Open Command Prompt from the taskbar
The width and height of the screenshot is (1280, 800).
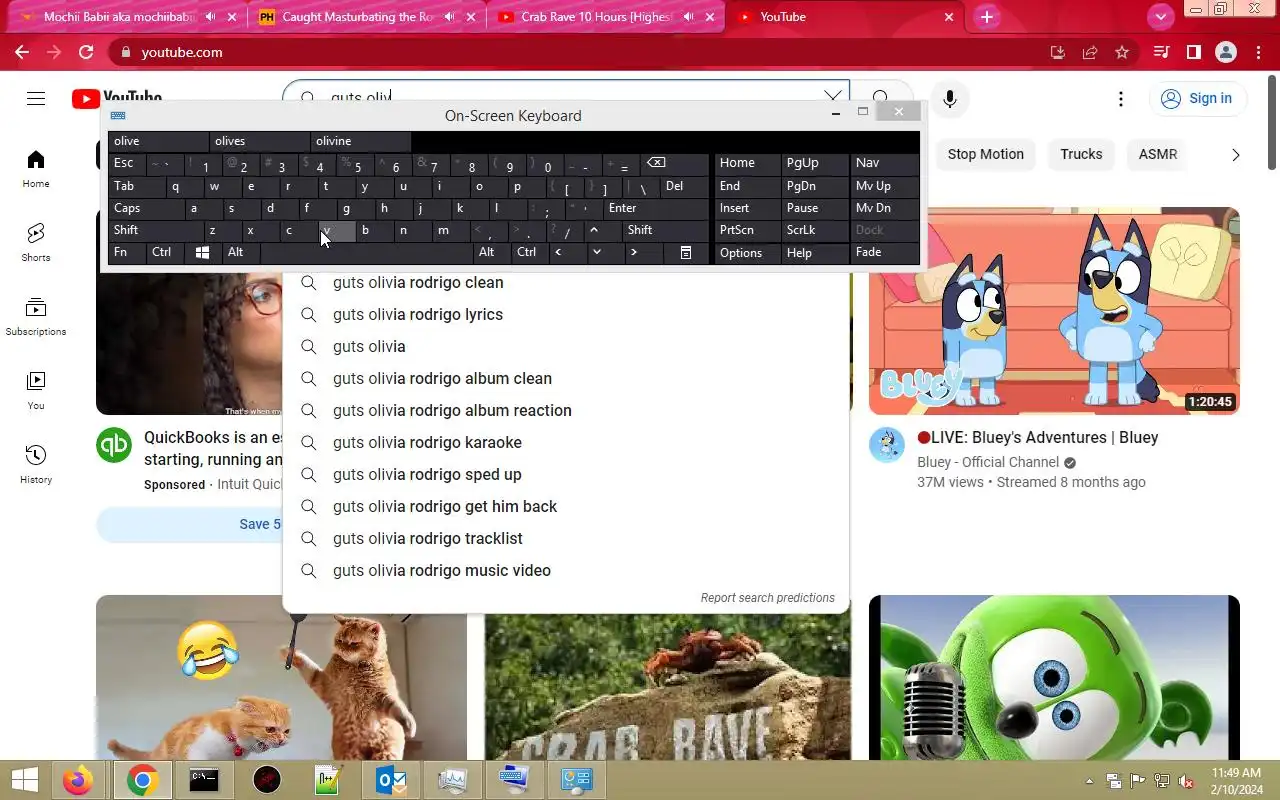204,780
